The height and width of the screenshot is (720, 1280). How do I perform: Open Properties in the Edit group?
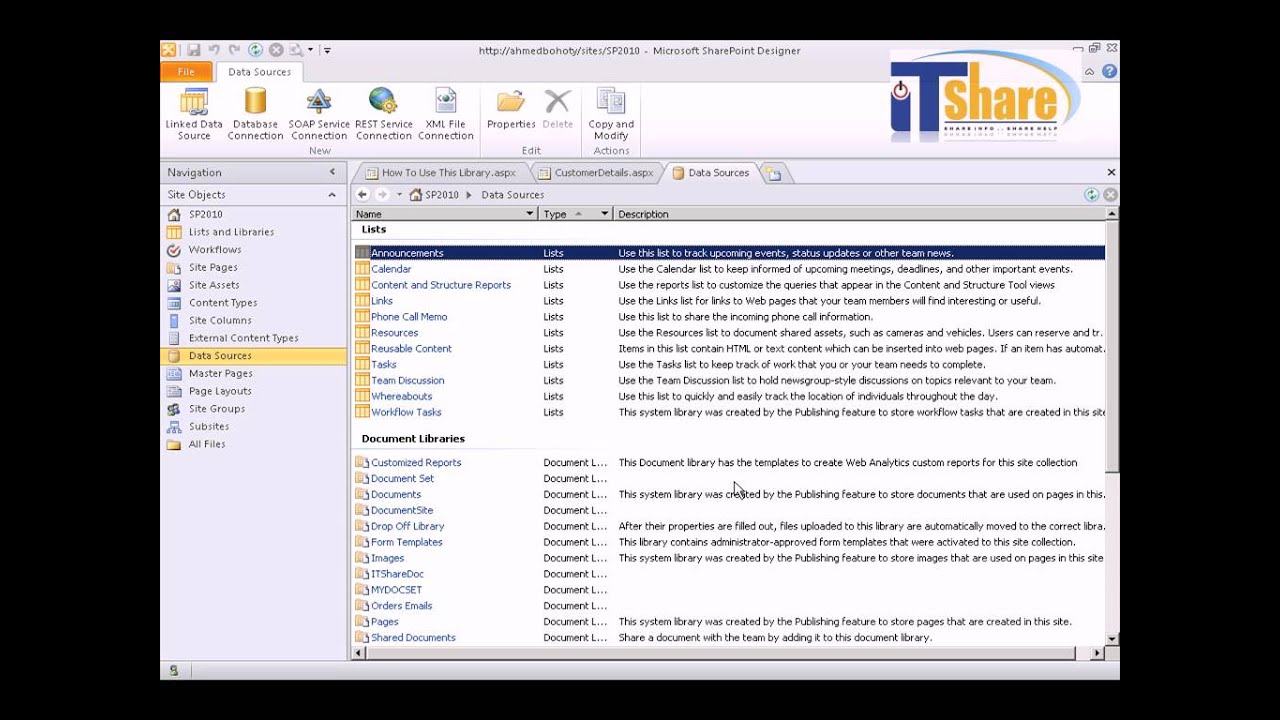click(x=511, y=110)
